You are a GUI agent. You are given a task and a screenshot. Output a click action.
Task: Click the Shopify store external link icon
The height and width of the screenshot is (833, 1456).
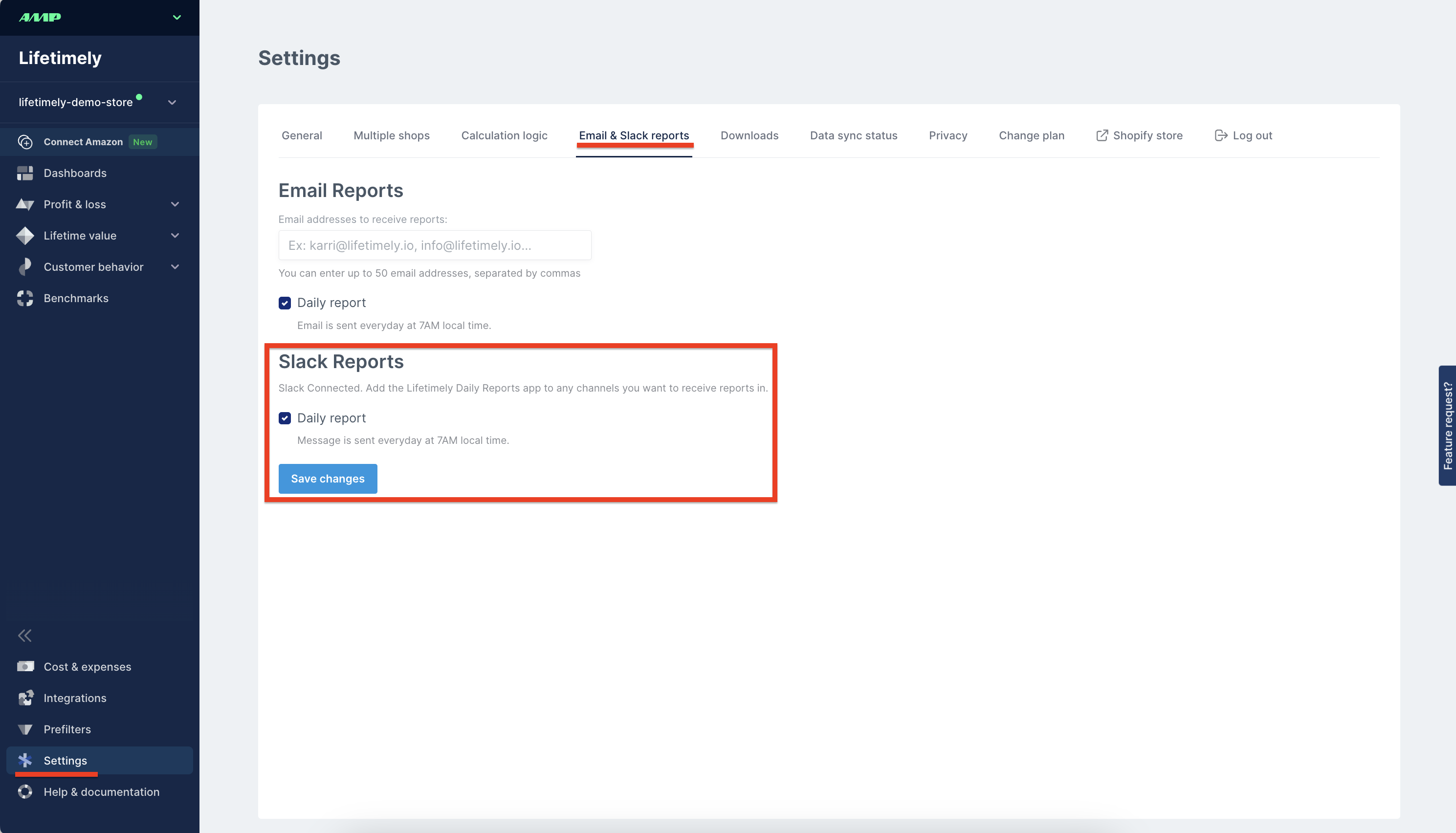[1102, 135]
